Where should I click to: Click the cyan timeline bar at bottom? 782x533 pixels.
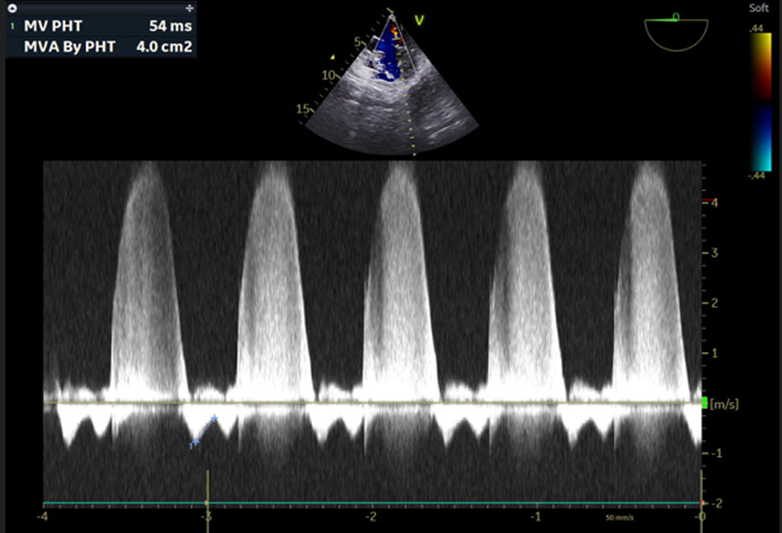tap(370, 503)
